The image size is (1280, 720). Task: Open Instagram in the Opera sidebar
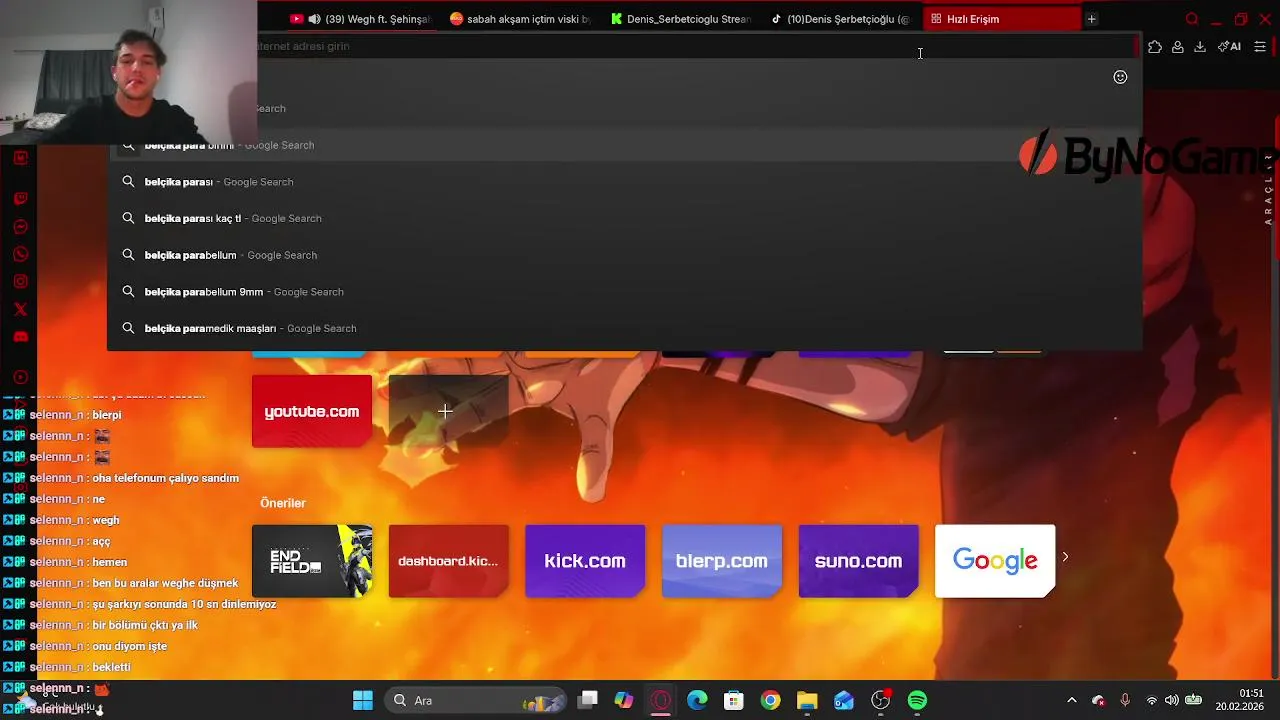tap(20, 282)
